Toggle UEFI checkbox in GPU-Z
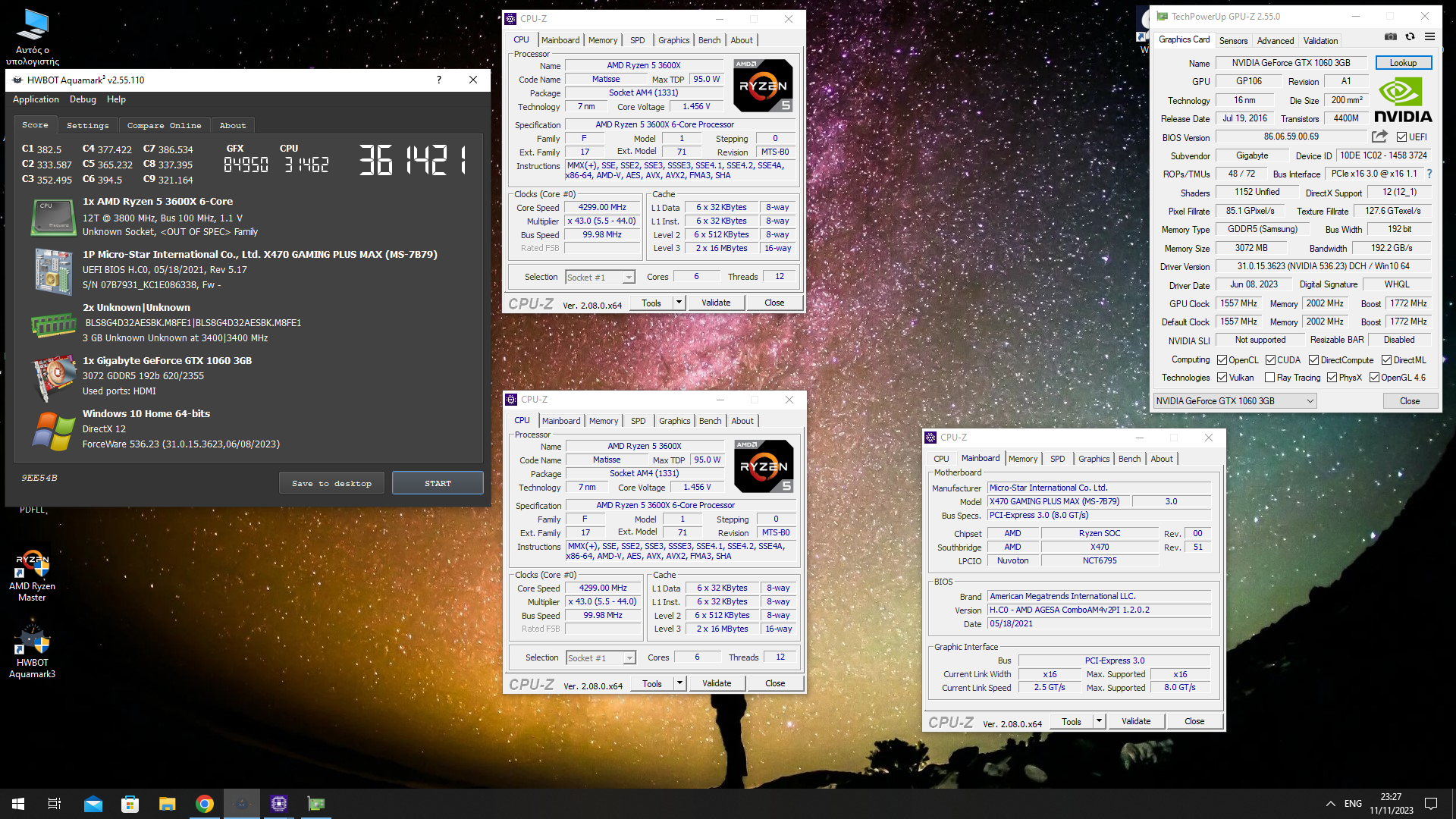The image size is (1456, 819). point(1401,137)
